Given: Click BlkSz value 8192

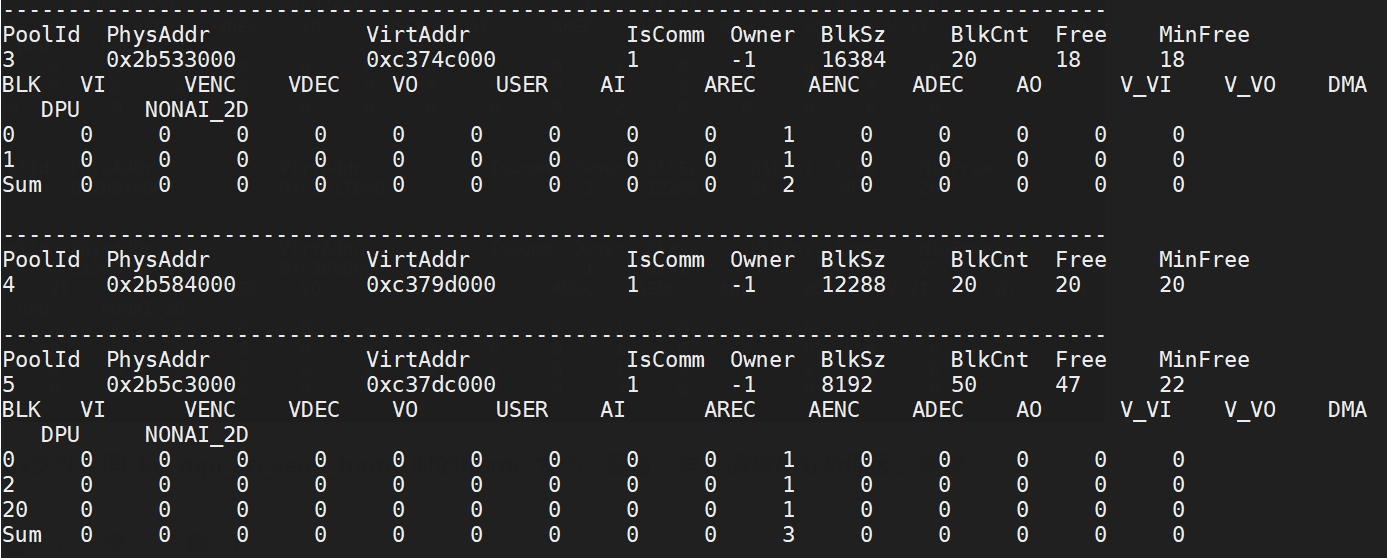Looking at the screenshot, I should pos(847,385).
